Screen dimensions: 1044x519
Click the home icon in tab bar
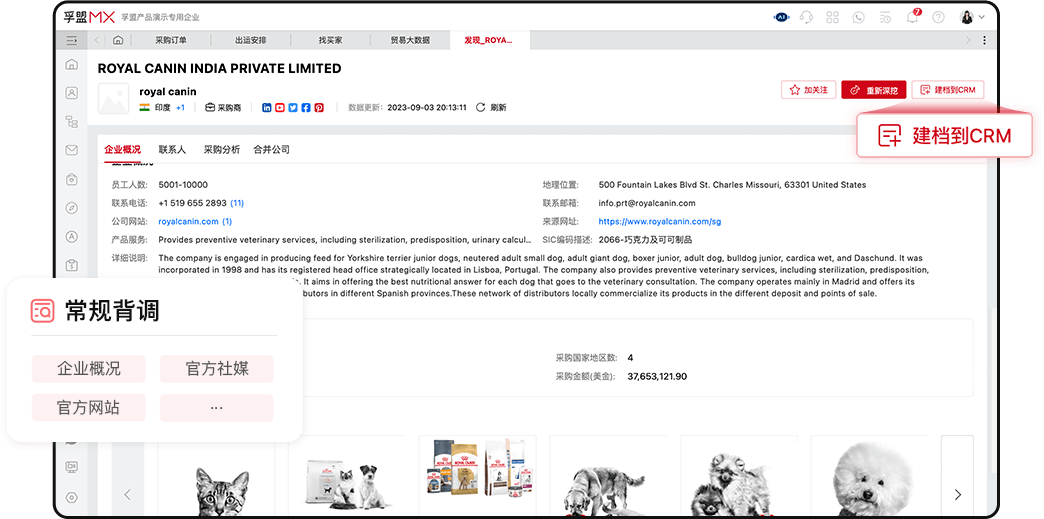[x=119, y=40]
